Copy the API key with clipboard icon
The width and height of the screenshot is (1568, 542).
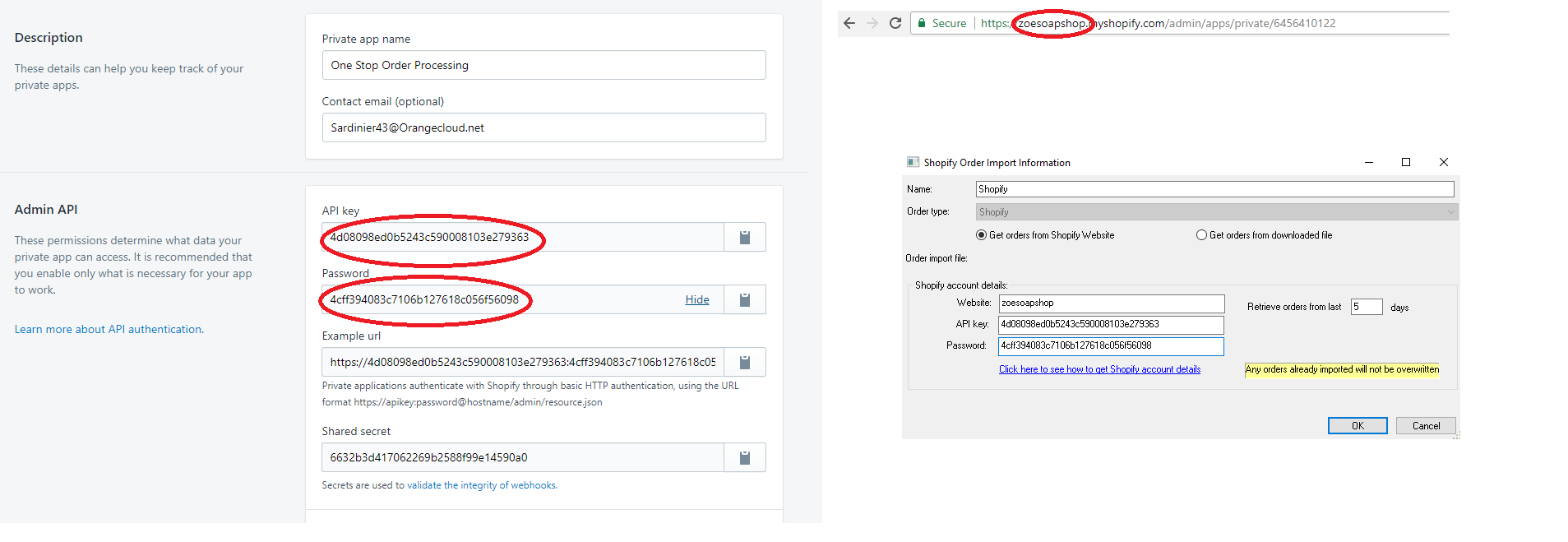pyautogui.click(x=745, y=237)
